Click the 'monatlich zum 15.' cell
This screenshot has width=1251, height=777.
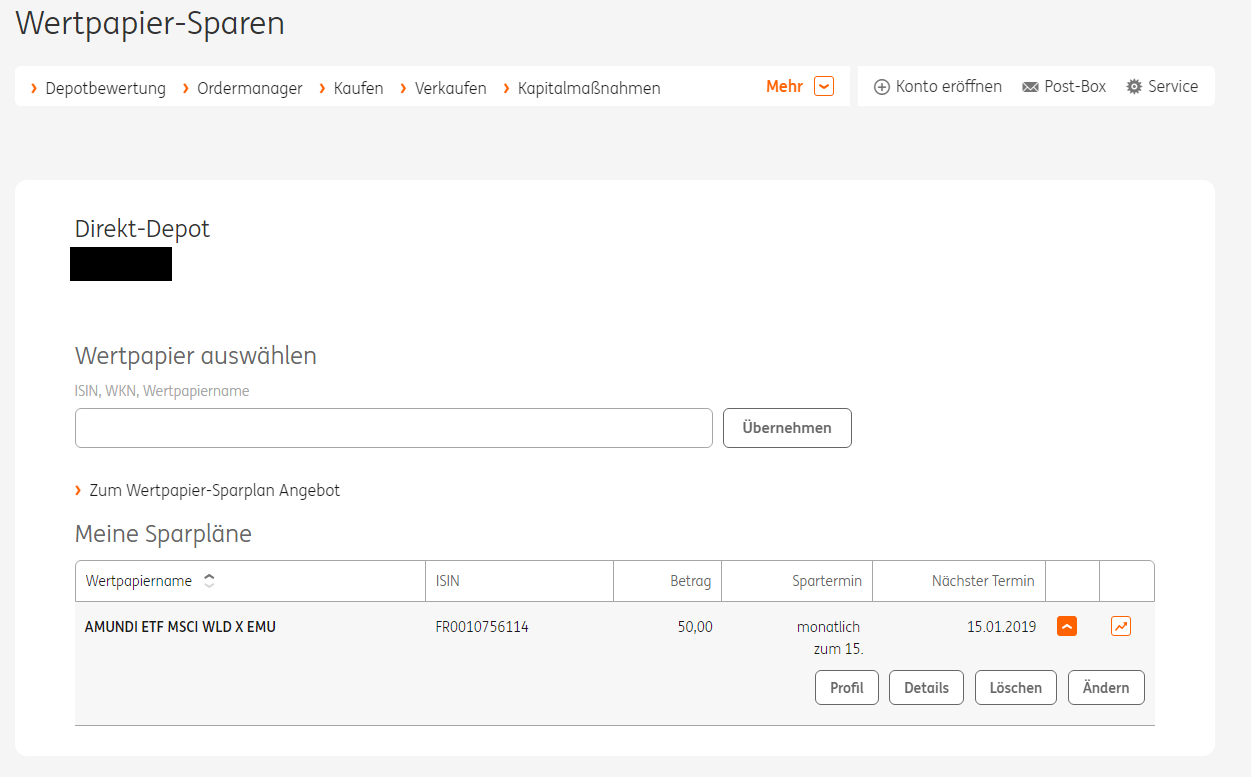point(830,638)
